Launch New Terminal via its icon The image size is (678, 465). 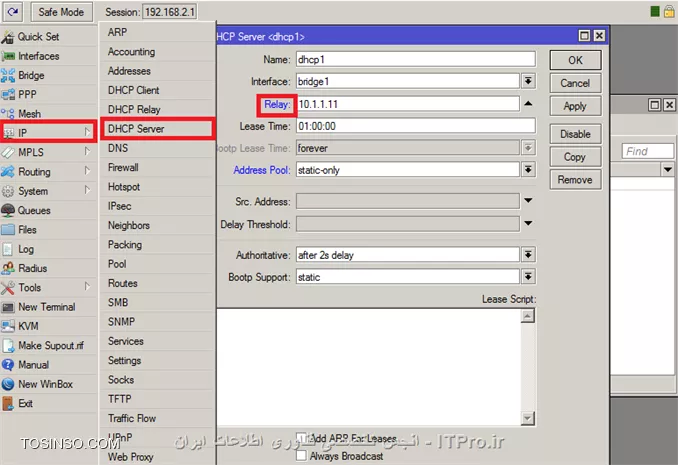8,307
